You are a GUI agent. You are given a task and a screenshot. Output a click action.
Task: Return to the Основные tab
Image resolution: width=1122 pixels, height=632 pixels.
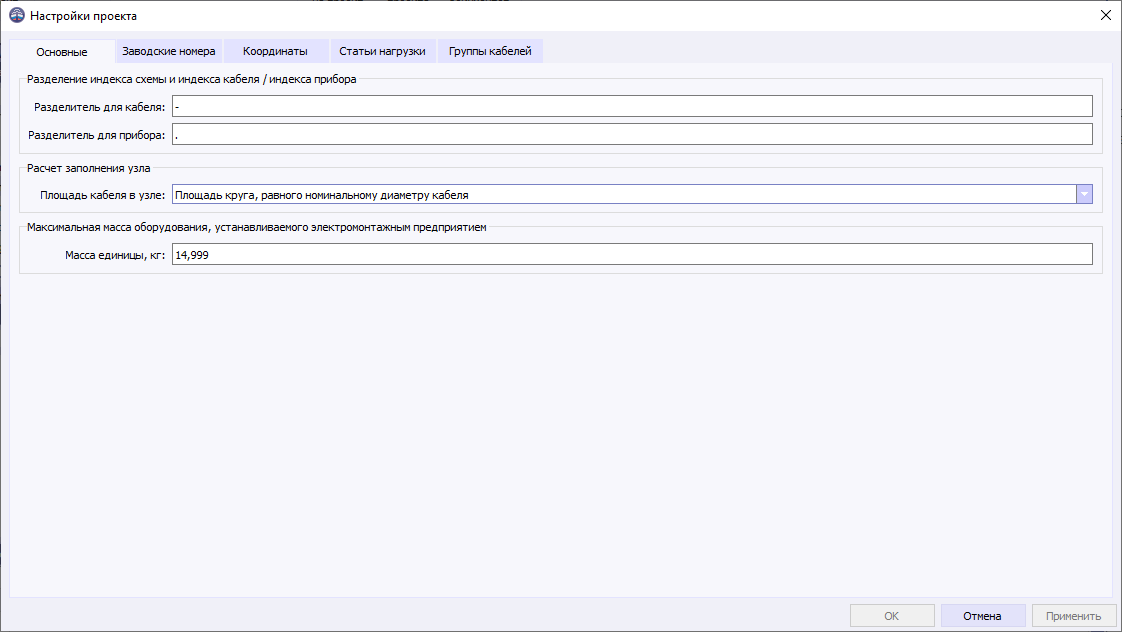point(65,50)
